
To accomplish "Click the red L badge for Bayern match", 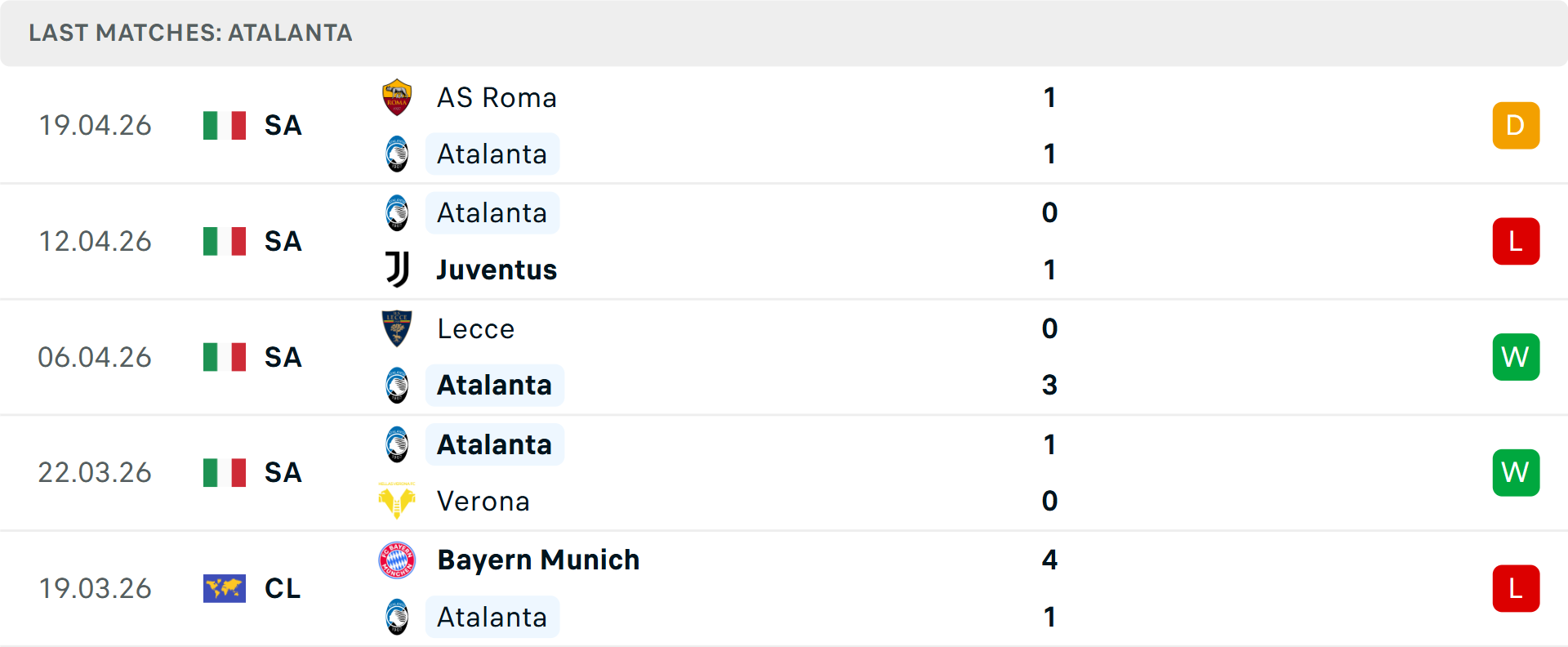I will (x=1516, y=588).
